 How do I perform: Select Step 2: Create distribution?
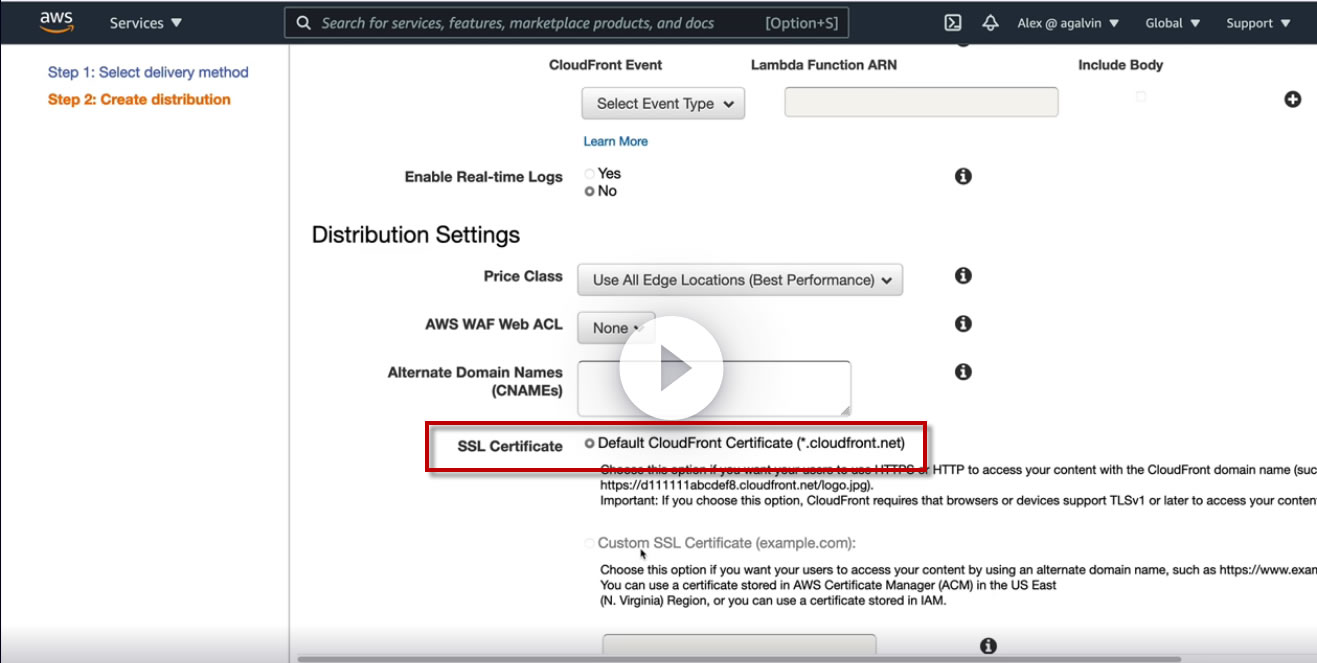[x=139, y=99]
